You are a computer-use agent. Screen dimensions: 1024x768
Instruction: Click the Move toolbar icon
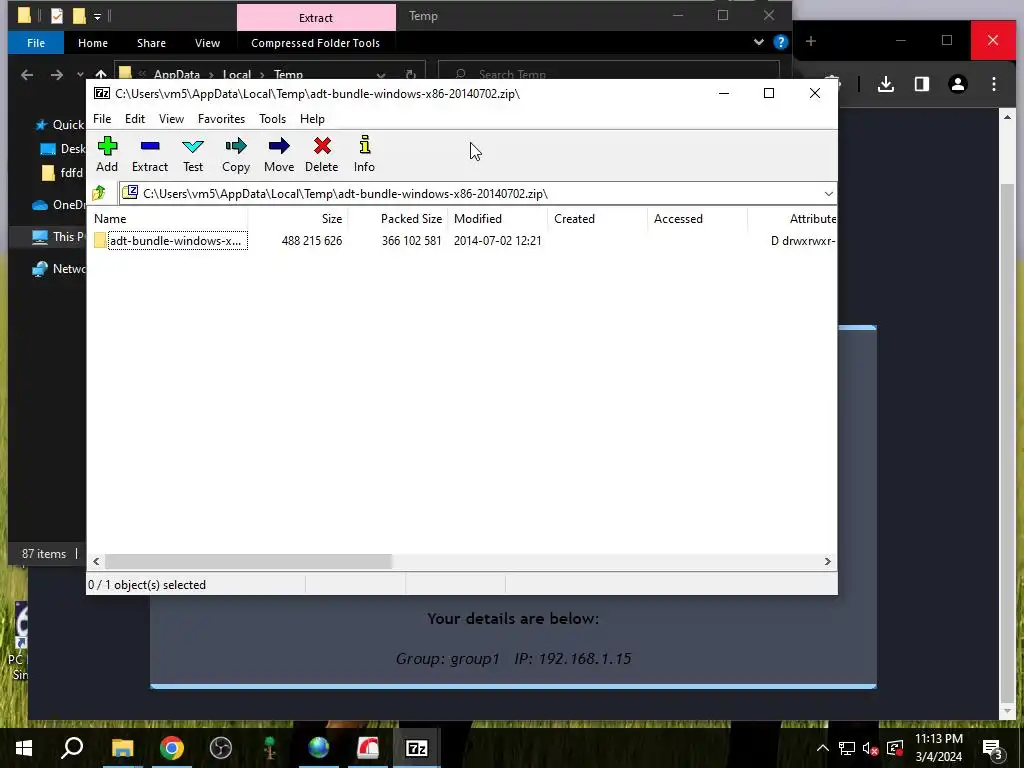pyautogui.click(x=279, y=155)
